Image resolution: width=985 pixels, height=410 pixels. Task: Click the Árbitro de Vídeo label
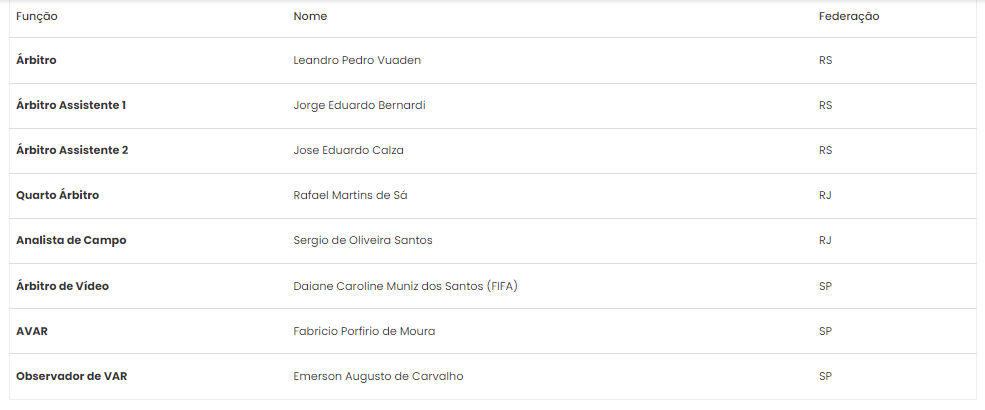tap(62, 286)
